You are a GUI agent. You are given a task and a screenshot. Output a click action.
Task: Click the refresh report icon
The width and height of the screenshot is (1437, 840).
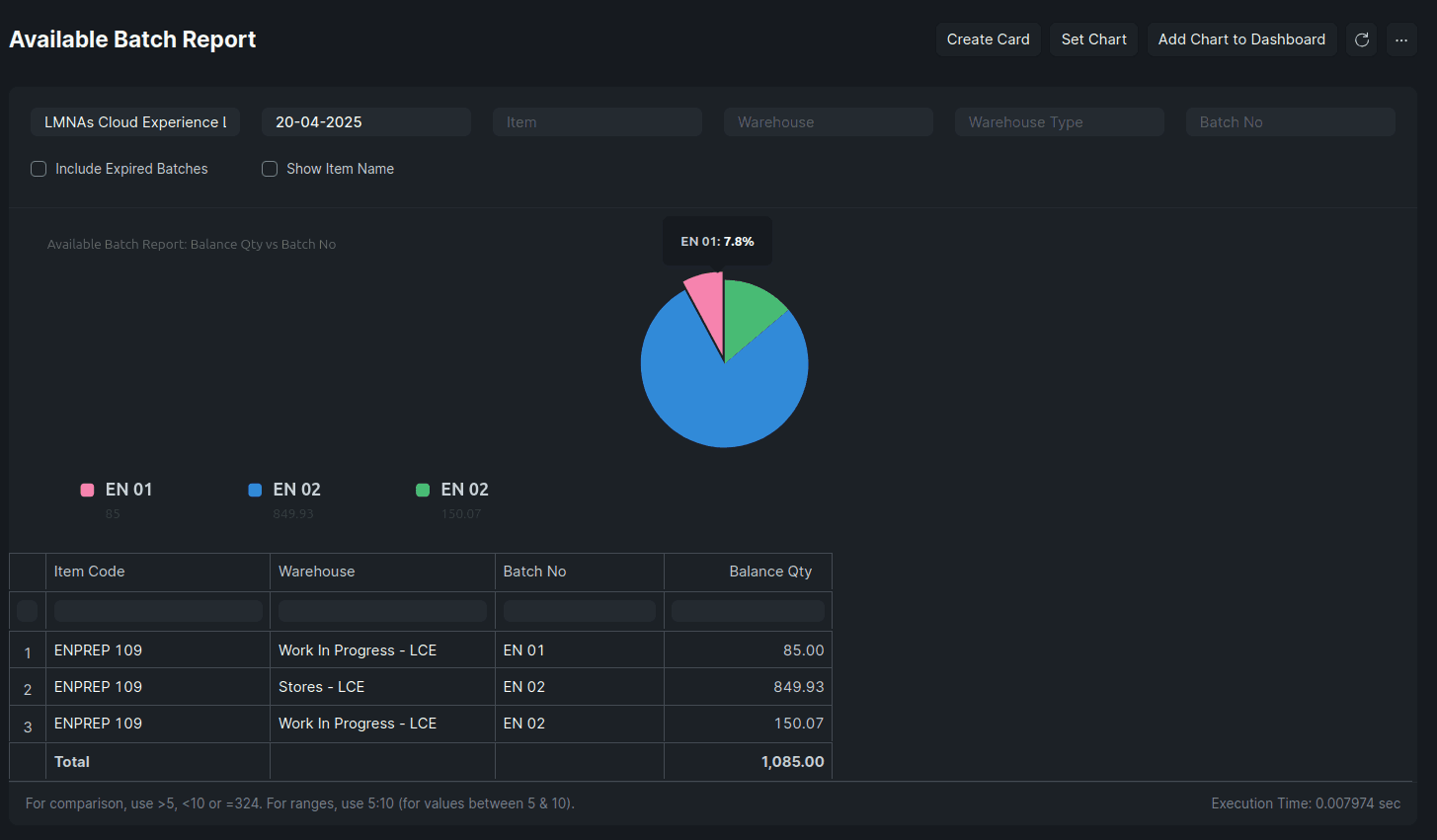pyautogui.click(x=1361, y=39)
